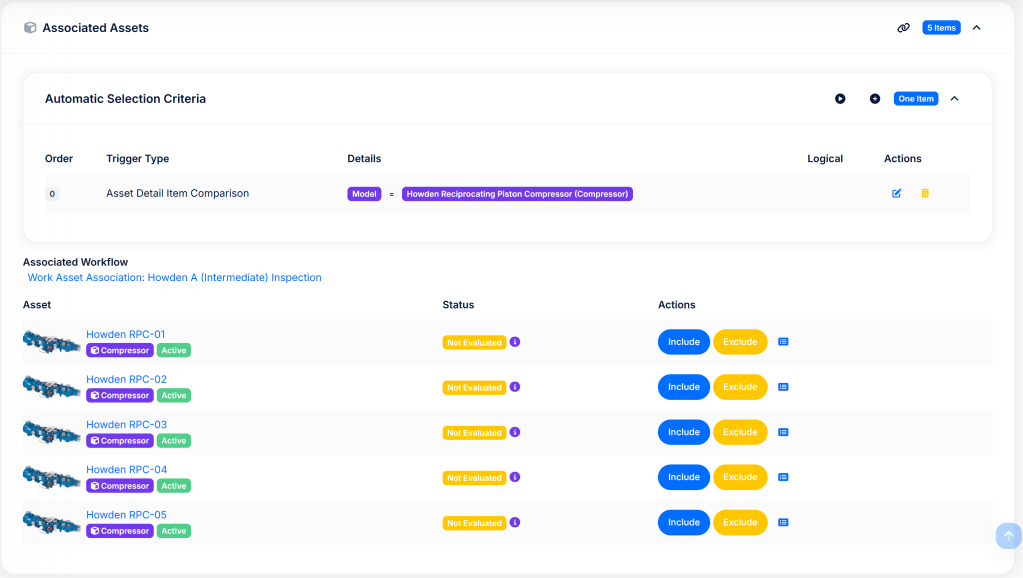The image size is (1023, 578).
Task: Collapse the Associated Assets section
Action: click(977, 28)
